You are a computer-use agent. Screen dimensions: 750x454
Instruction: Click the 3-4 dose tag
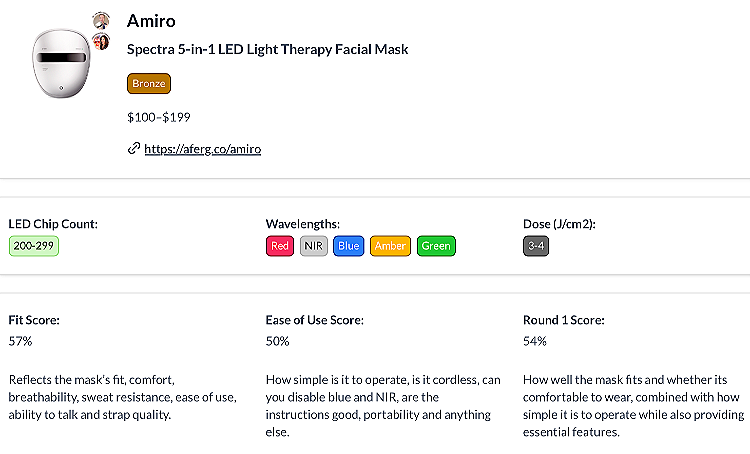(536, 245)
